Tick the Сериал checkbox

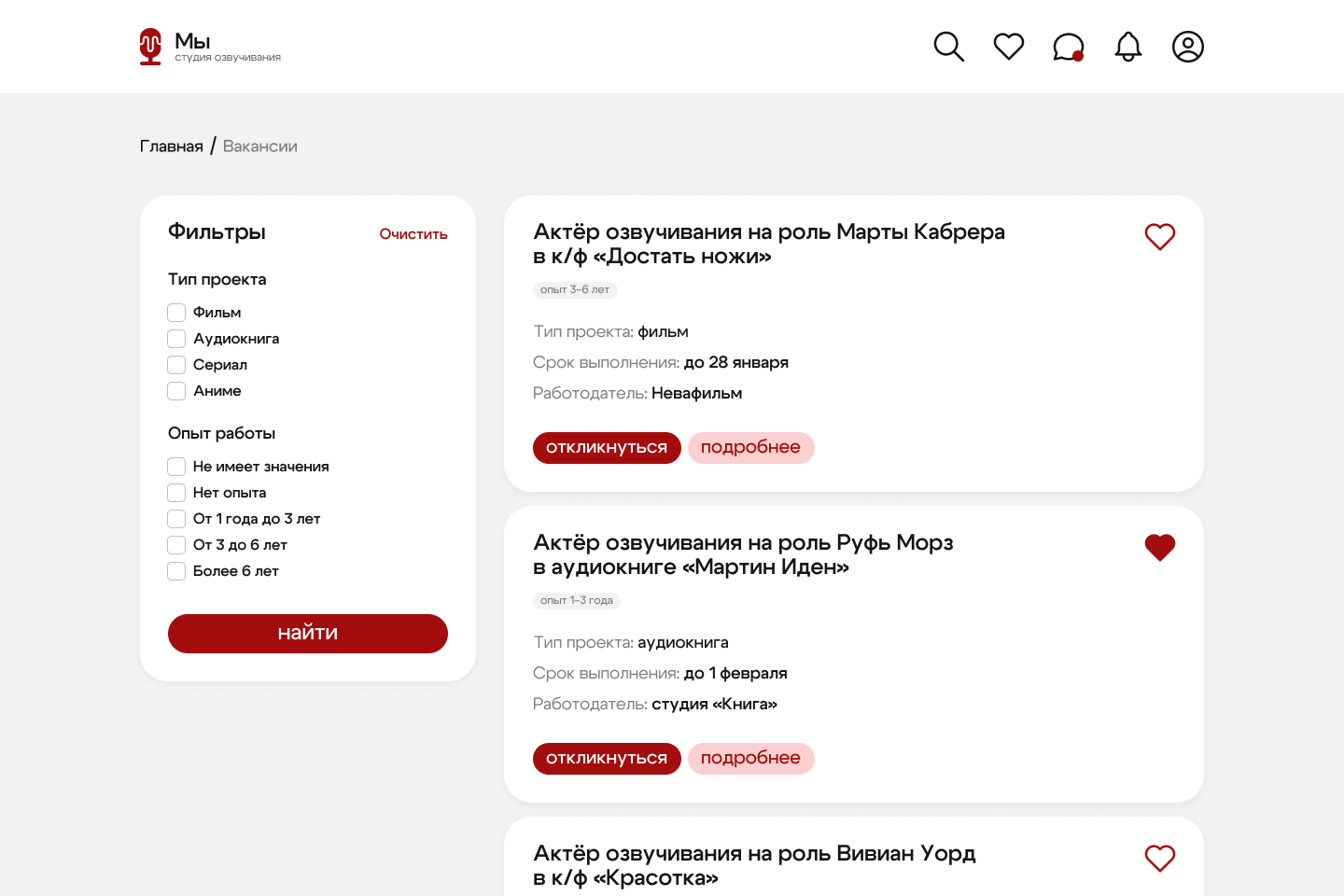point(176,365)
